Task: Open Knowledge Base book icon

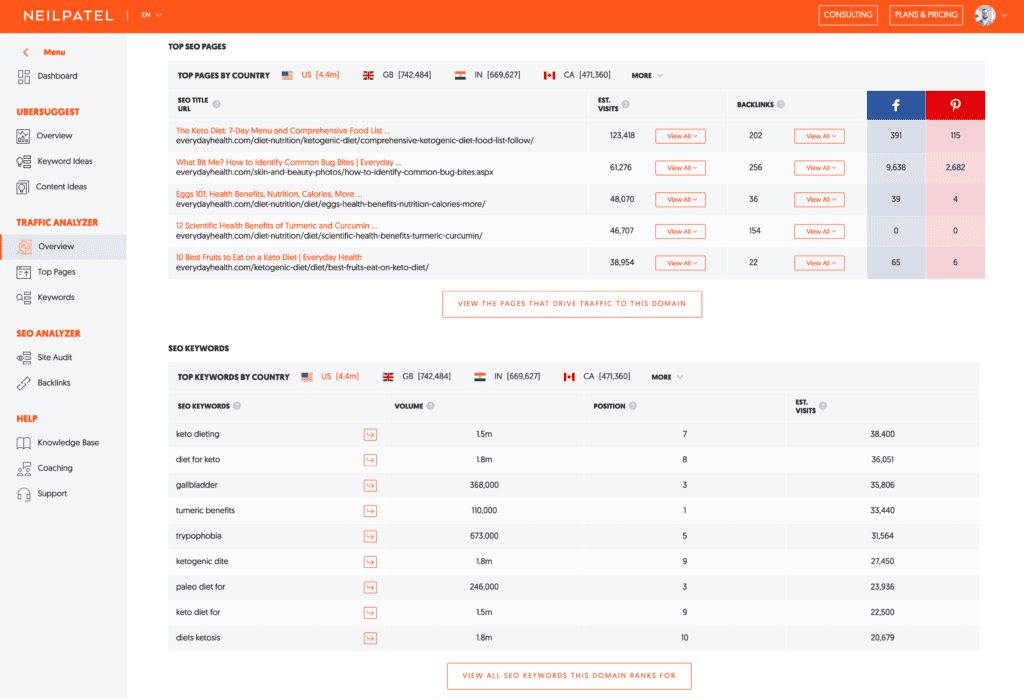Action: point(24,443)
